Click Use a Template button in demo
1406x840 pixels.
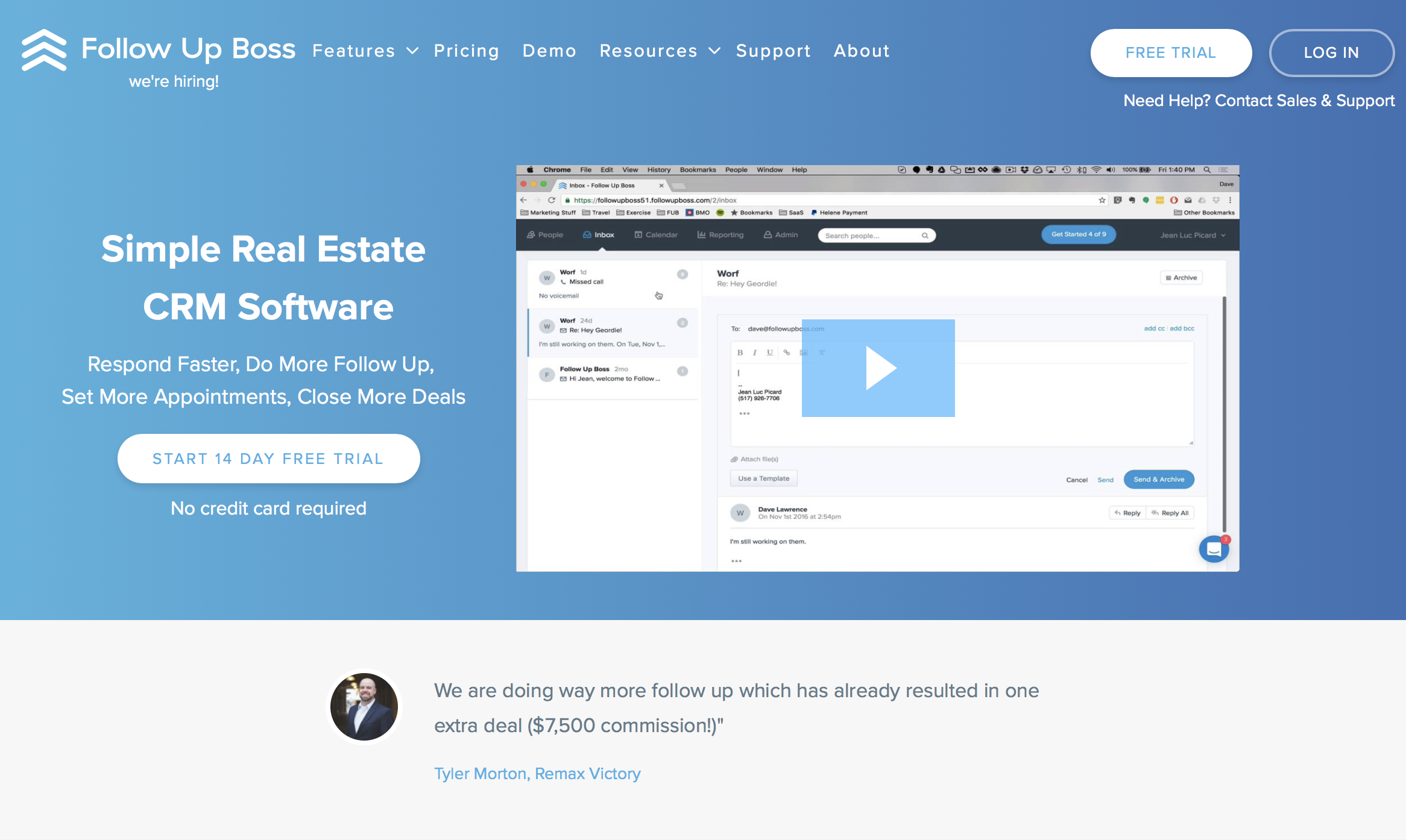764,478
